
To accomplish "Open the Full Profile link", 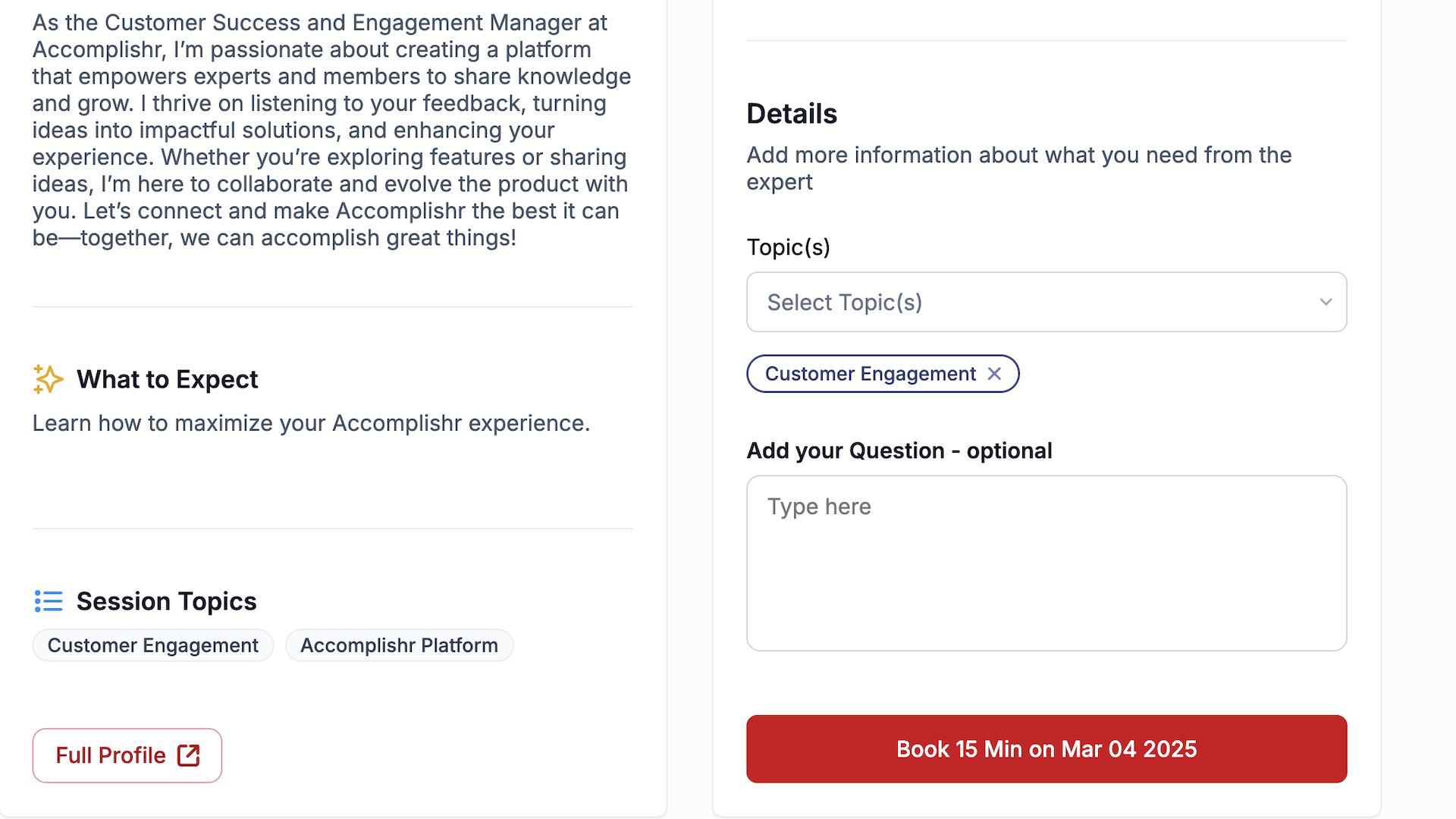I will [127, 755].
